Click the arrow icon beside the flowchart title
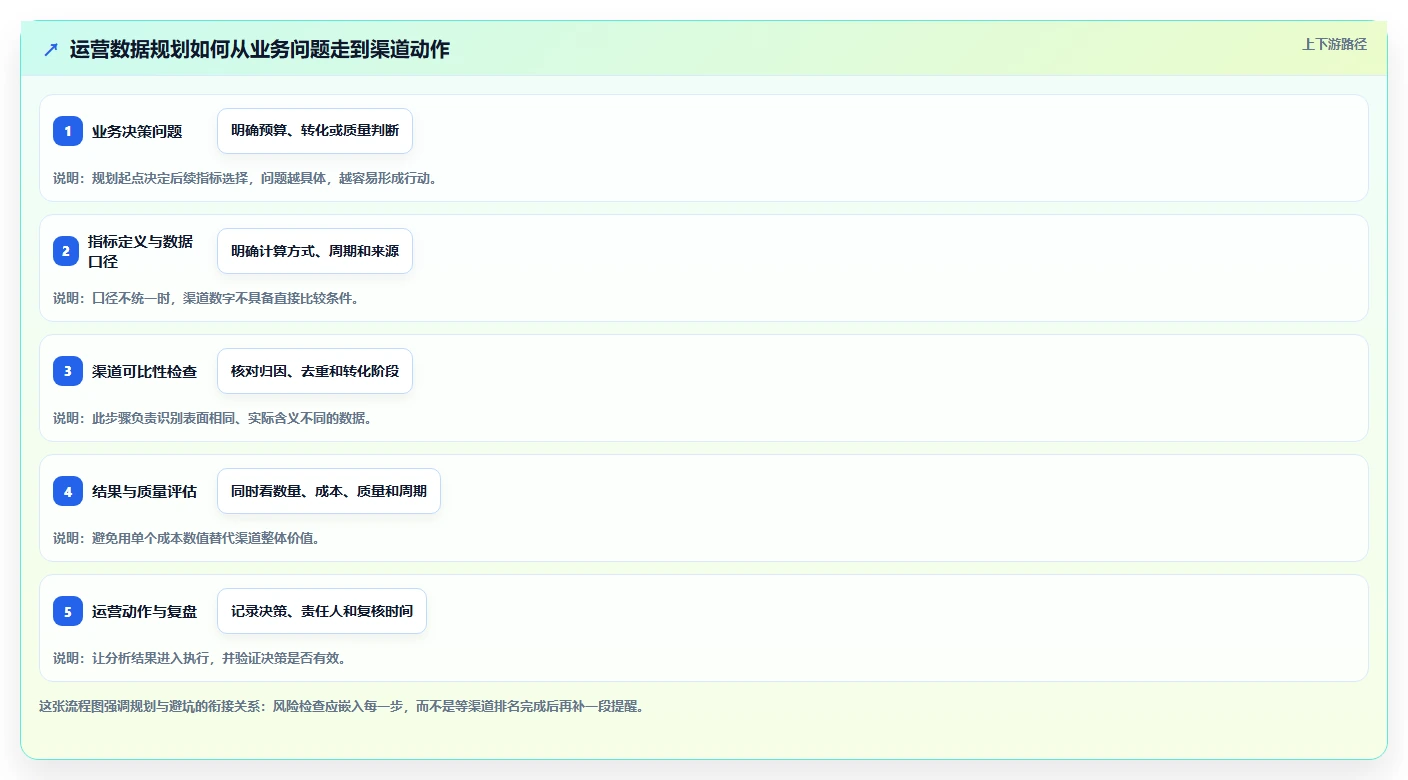Screen dimensions: 1408x780 click(x=51, y=50)
